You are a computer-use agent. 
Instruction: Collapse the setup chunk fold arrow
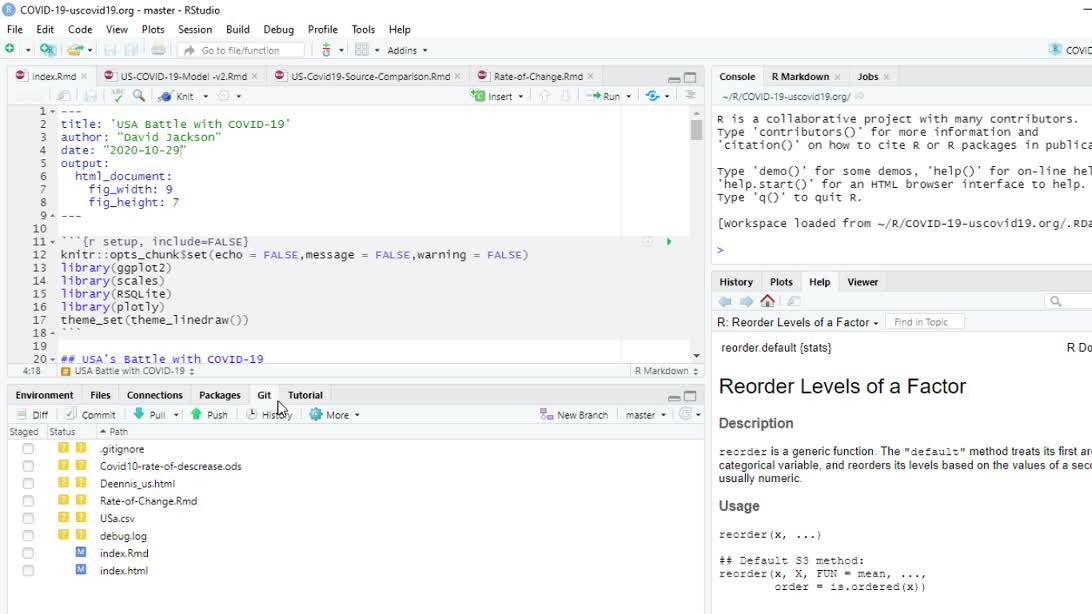point(53,242)
